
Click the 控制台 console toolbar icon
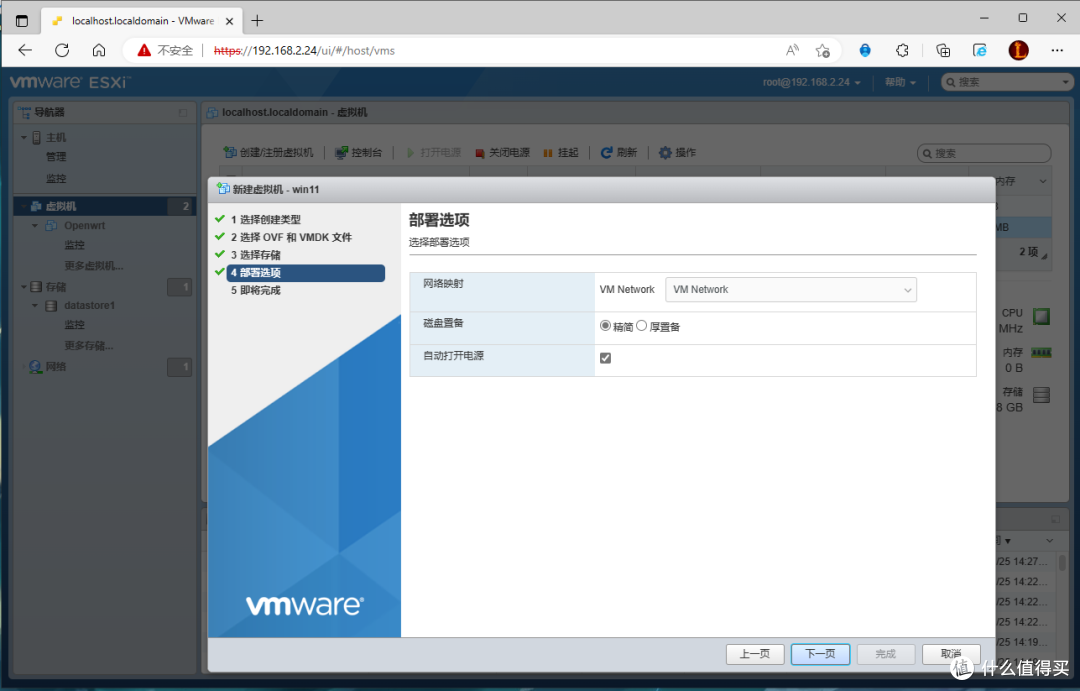(342, 153)
